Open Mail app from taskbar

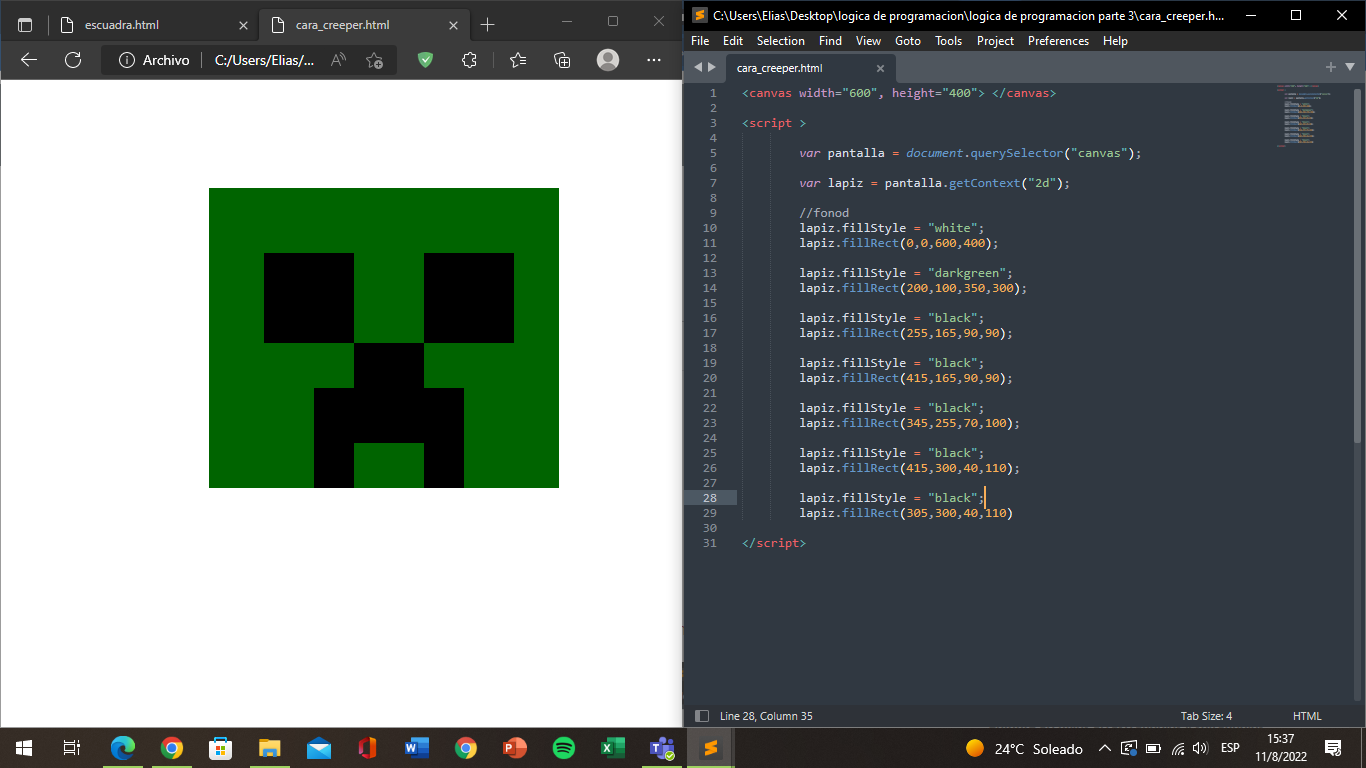[x=318, y=748]
